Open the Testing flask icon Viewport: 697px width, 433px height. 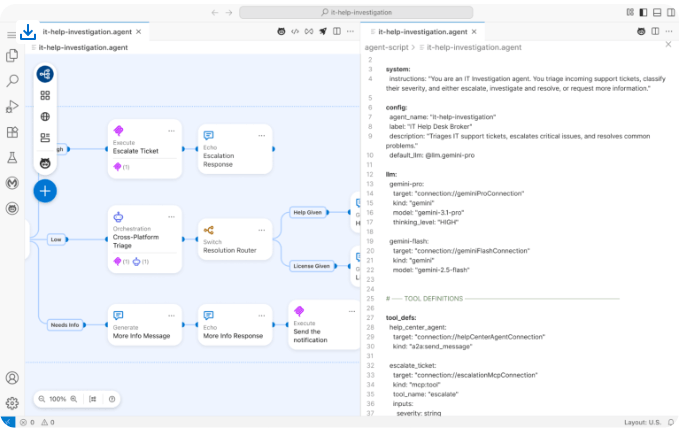(x=13, y=158)
